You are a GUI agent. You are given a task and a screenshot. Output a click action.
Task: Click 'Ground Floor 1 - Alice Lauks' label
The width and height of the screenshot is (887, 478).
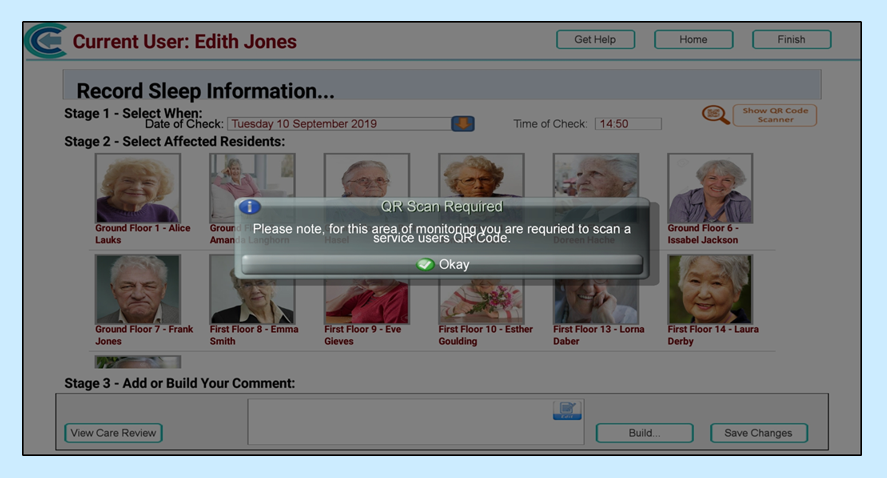coord(143,234)
